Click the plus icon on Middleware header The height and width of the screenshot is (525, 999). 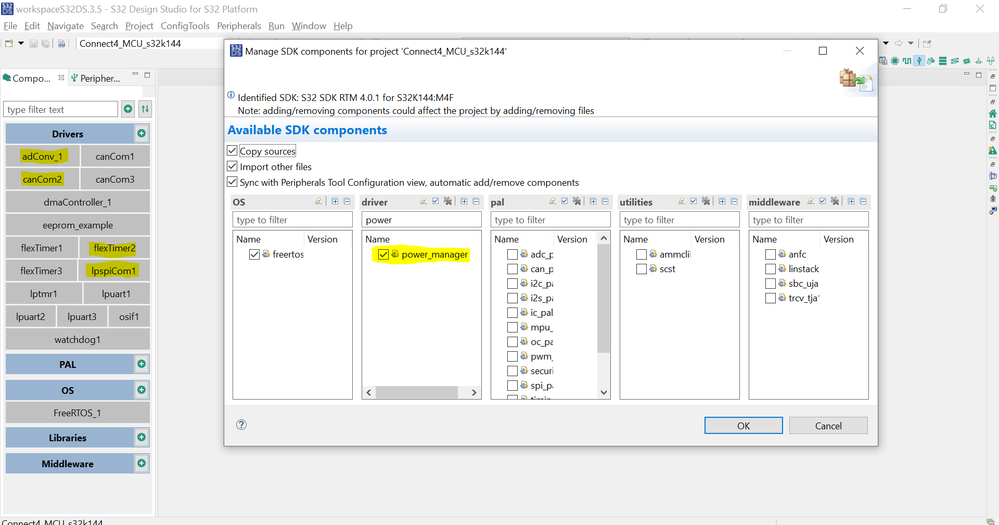(x=141, y=463)
